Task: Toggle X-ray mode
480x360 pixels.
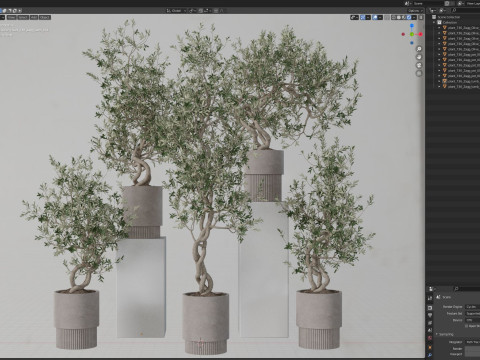Action: [x=387, y=17]
